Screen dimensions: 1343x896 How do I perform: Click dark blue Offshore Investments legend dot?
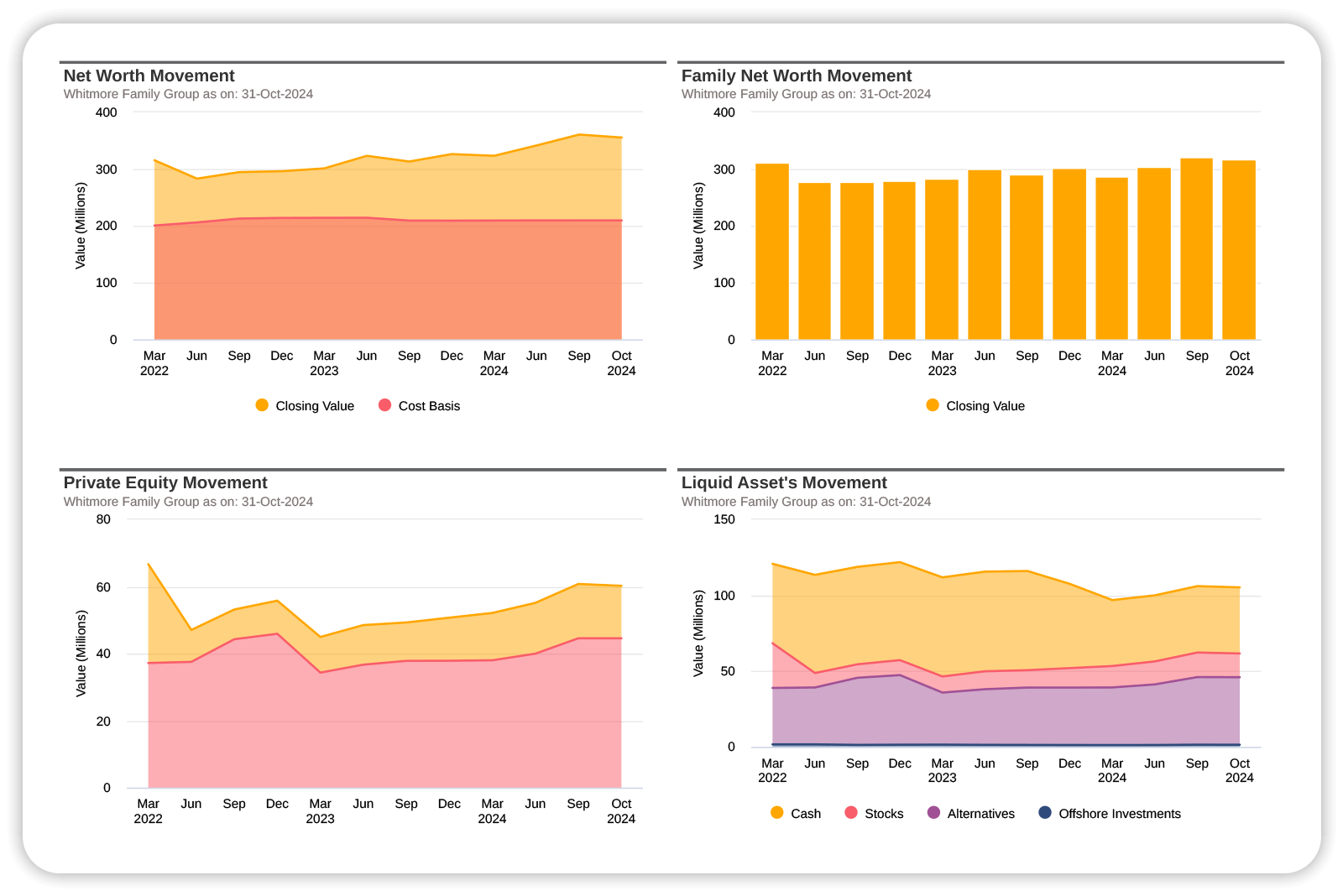point(1045,813)
